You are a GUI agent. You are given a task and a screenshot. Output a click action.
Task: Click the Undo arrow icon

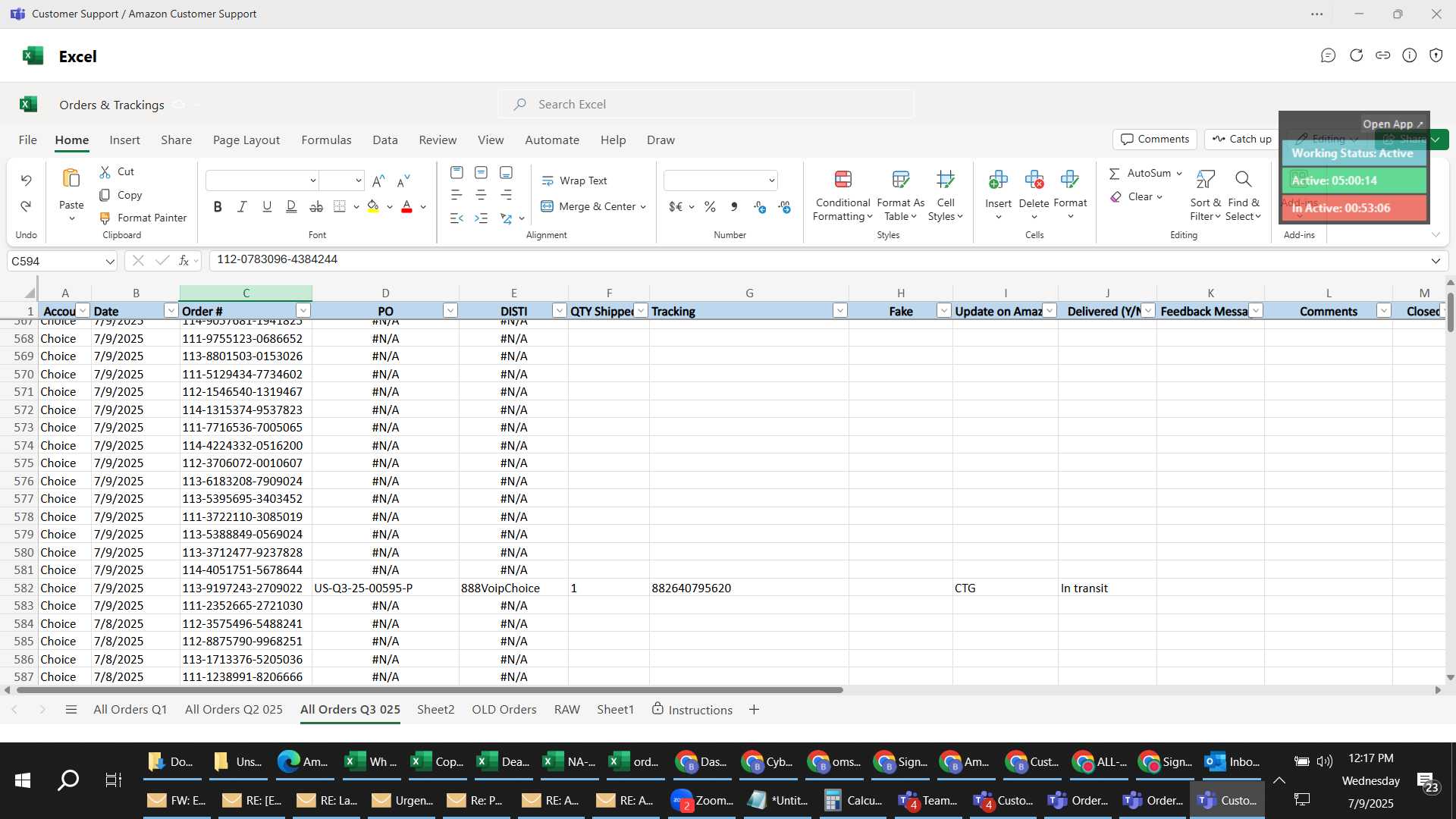coord(26,180)
